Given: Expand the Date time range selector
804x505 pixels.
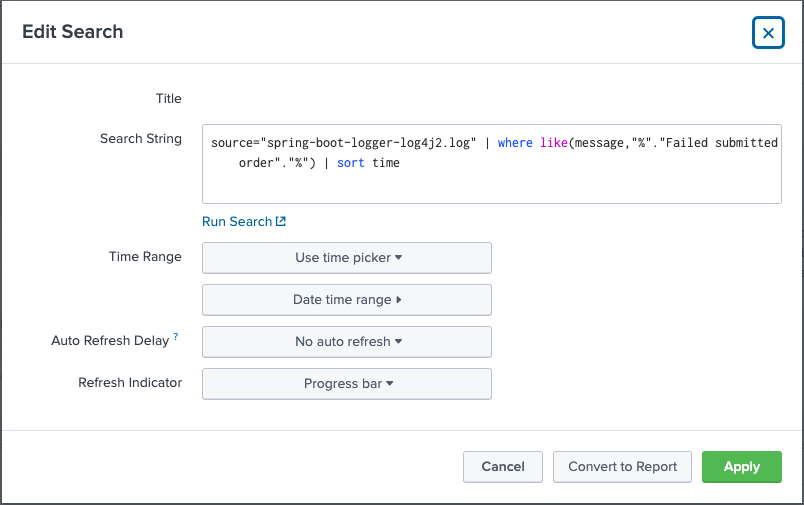Looking at the screenshot, I should (346, 300).
